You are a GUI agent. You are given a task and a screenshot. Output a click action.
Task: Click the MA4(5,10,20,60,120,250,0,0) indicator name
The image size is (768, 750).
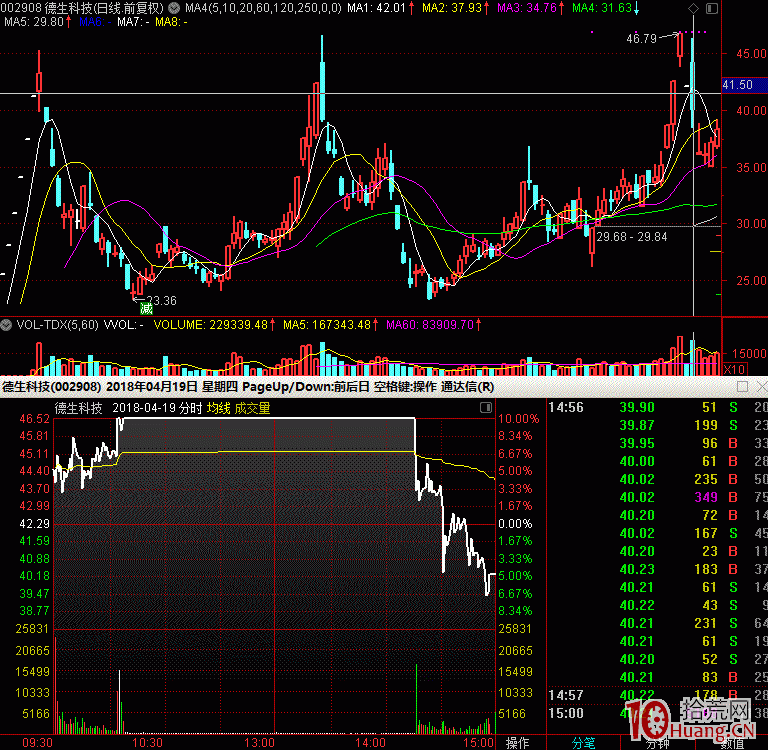264,8
